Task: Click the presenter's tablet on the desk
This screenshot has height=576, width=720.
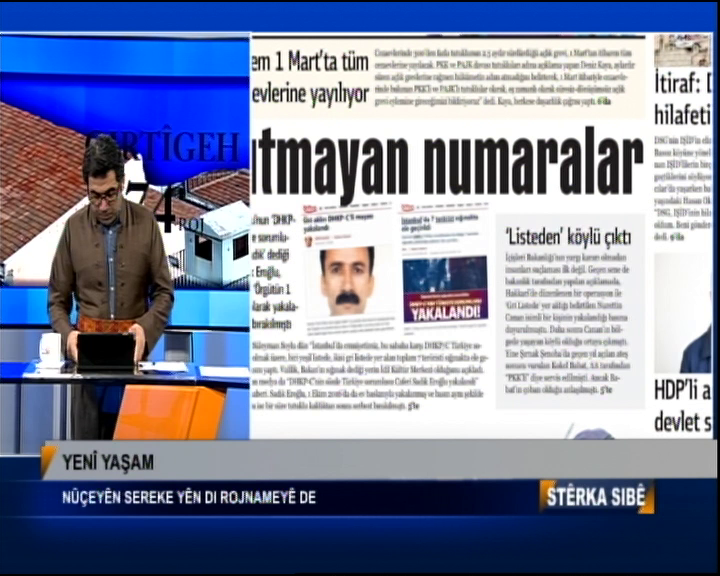Action: [106, 353]
